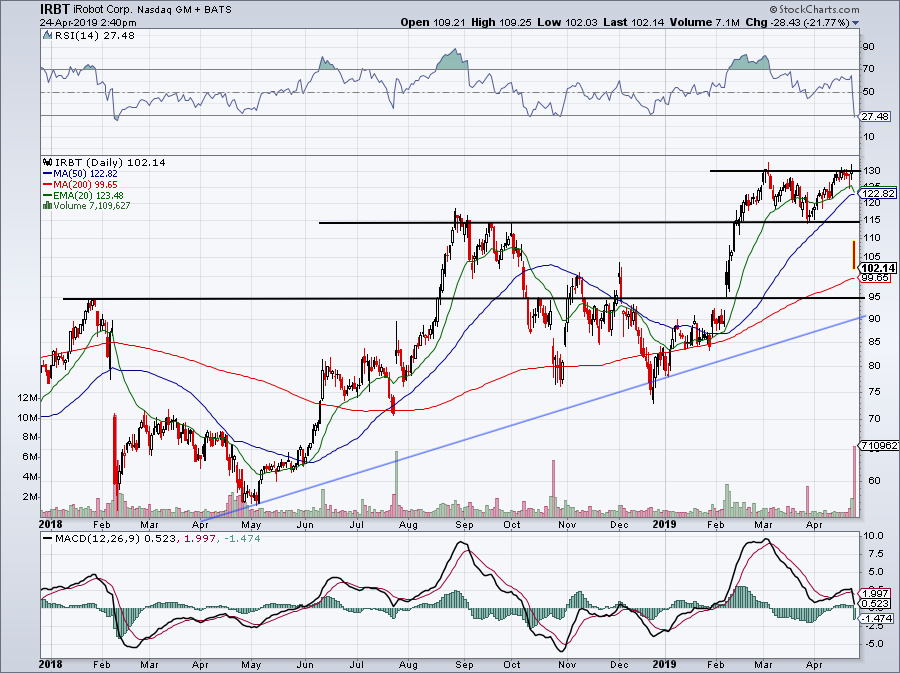Click the 1.997 signal tag on MACD axis
900x673 pixels.
876,594
